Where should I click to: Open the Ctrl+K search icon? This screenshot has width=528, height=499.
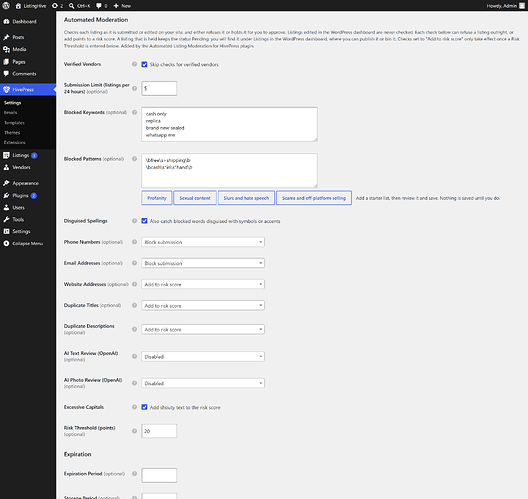pos(71,6)
